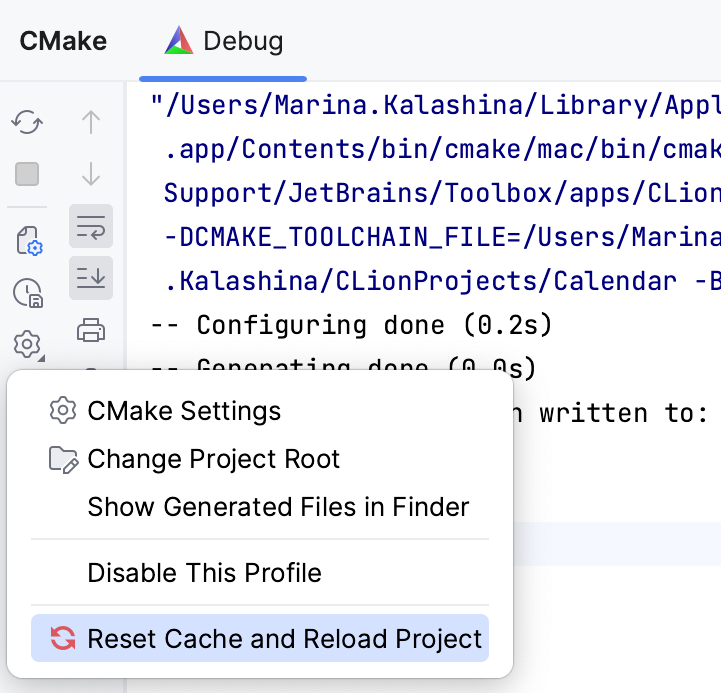The width and height of the screenshot is (721, 693).
Task: Select Reset Cache and Reload Project
Action: coord(260,638)
